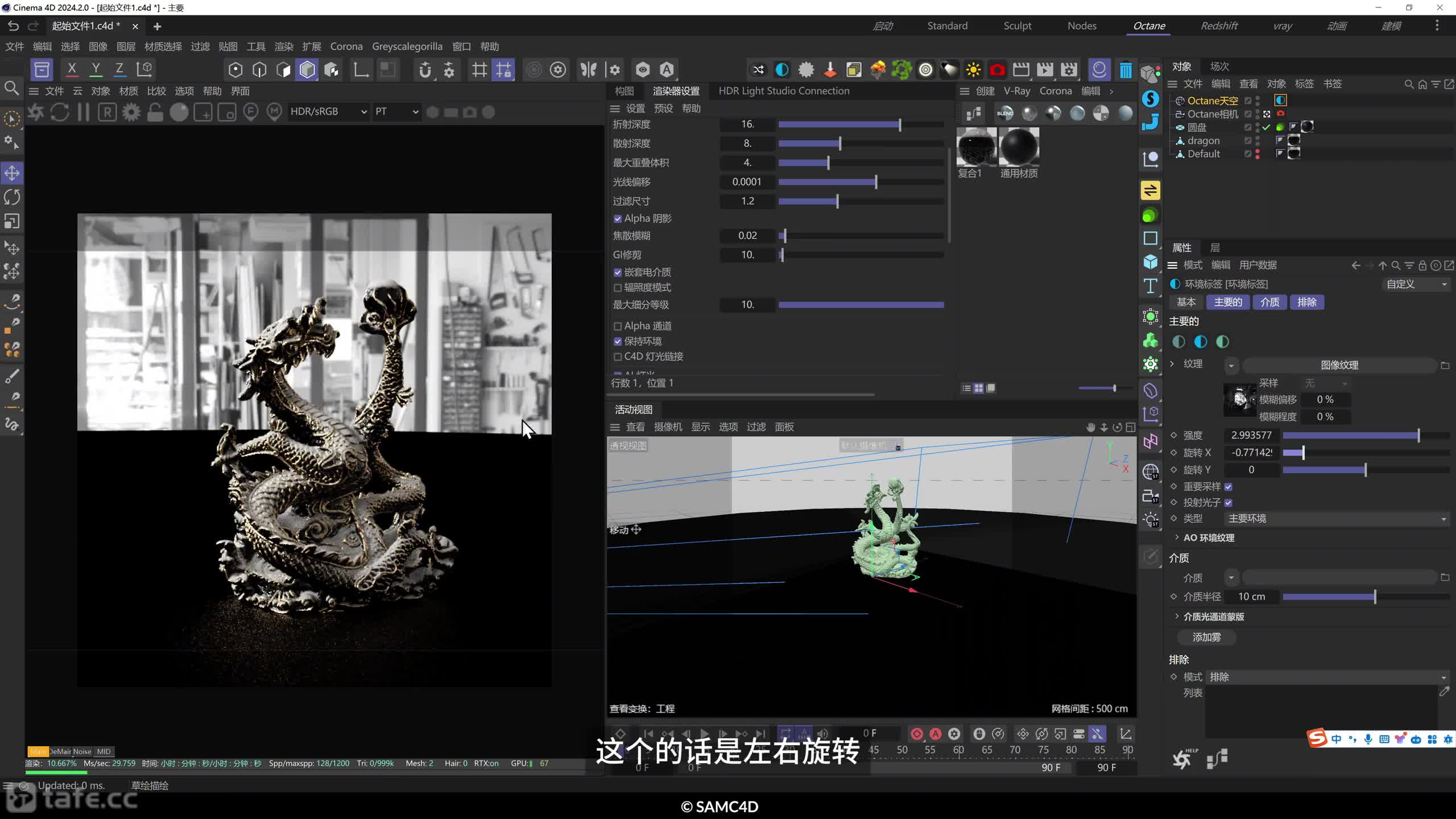Screen dimensions: 1456x819
Task: Click 预设 in render settings panel
Action: 663,109
